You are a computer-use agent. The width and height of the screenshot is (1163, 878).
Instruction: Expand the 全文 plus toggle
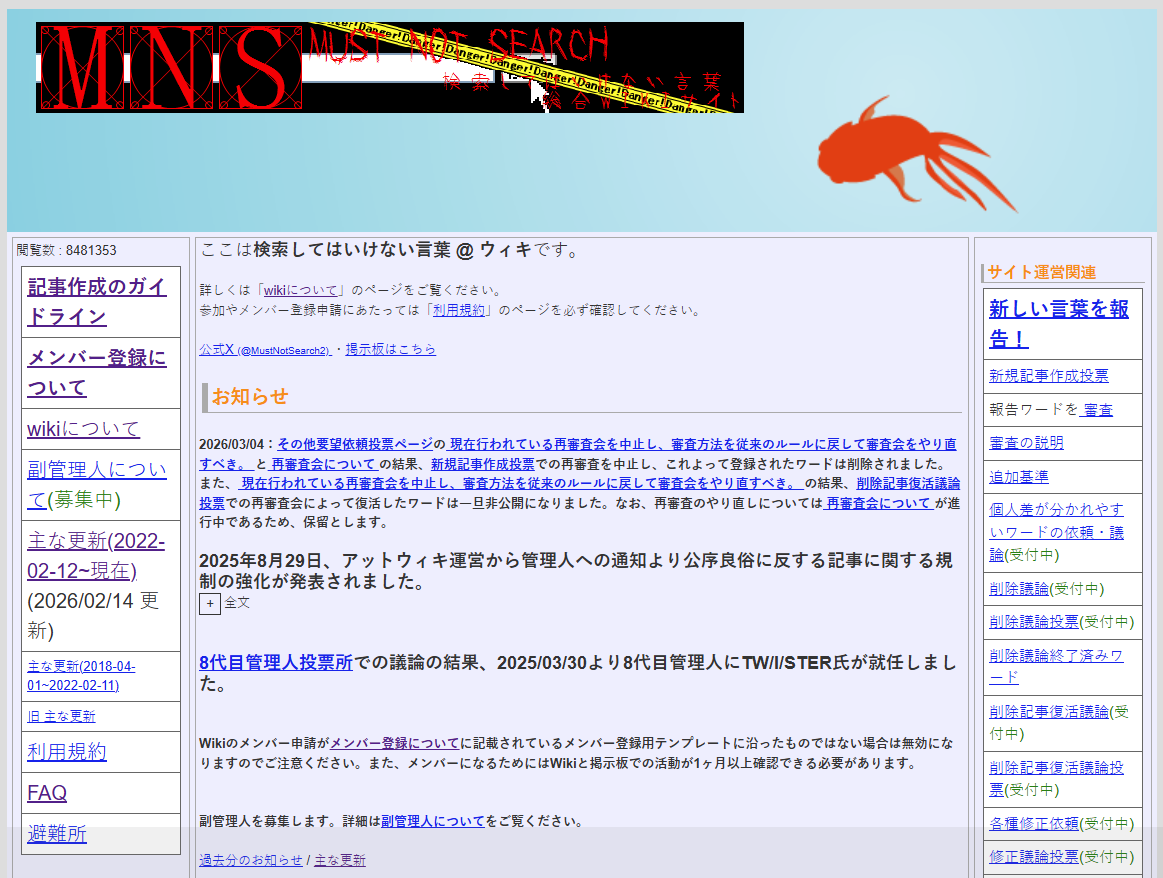point(210,604)
